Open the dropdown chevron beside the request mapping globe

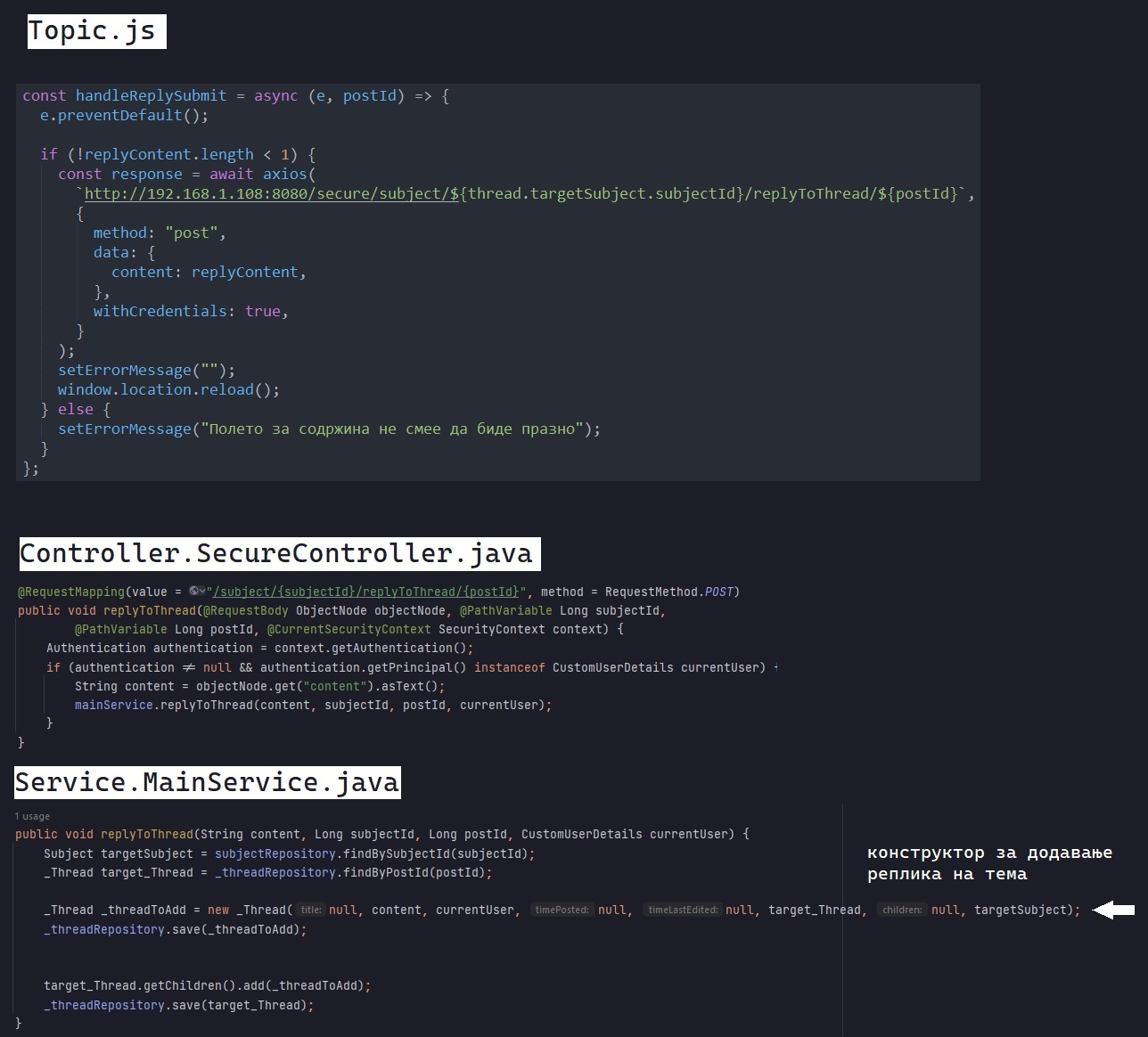[203, 592]
